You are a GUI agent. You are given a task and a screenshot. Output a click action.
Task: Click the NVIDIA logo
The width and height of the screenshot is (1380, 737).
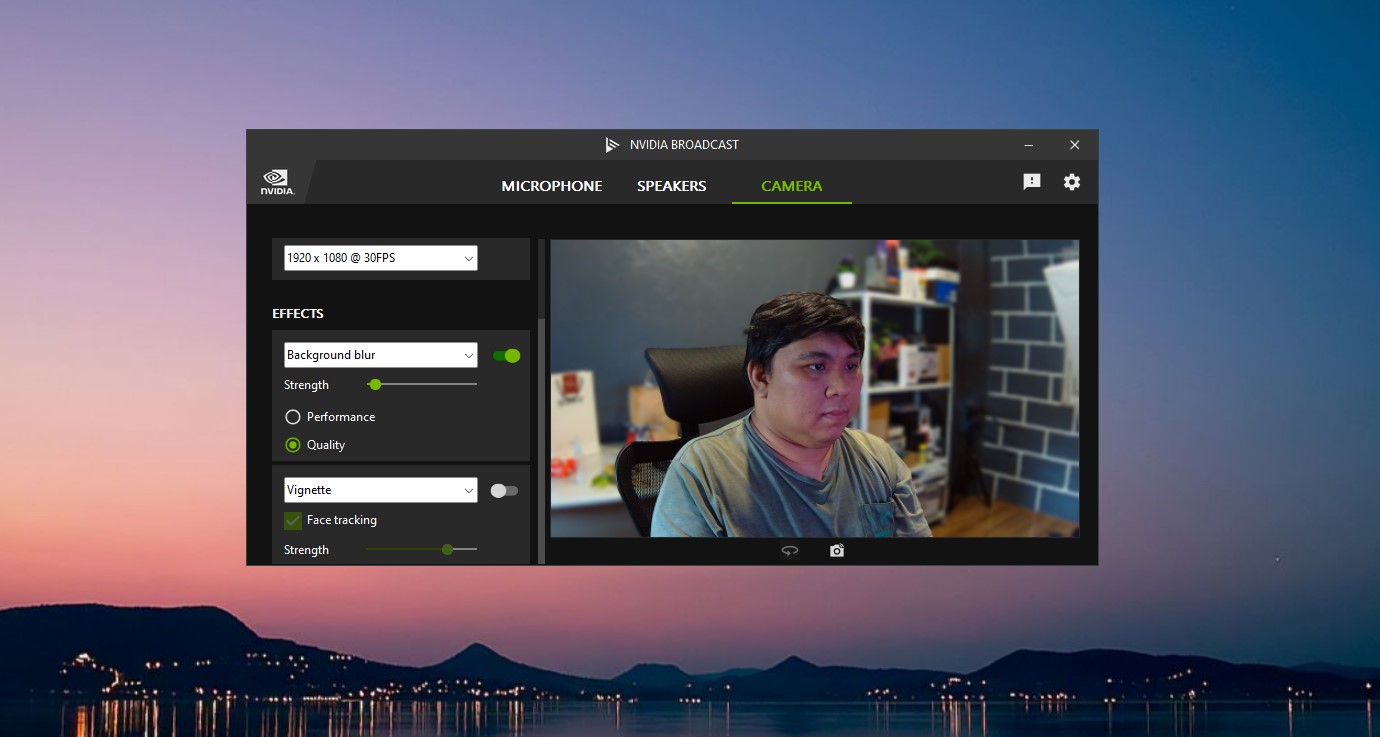(277, 182)
